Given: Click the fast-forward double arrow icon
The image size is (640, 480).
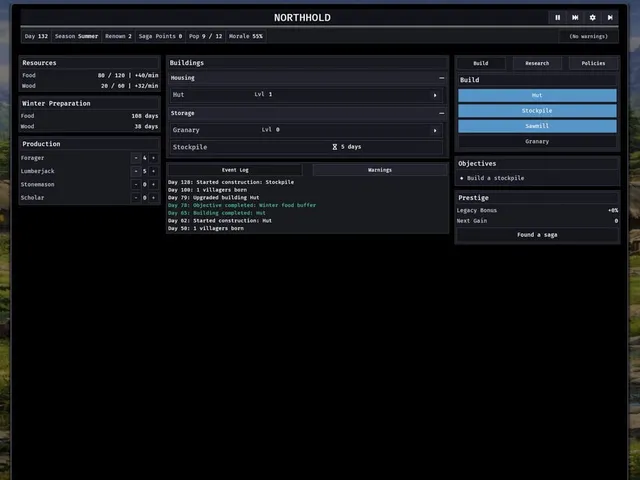Looking at the screenshot, I should 575,18.
